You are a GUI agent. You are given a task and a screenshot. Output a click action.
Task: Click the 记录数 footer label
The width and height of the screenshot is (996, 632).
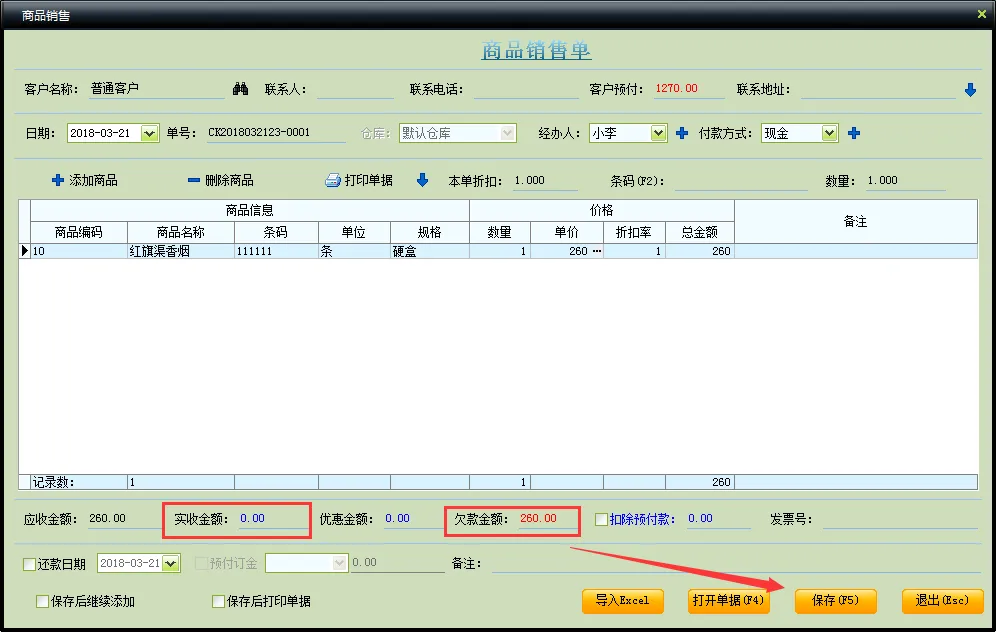point(53,482)
